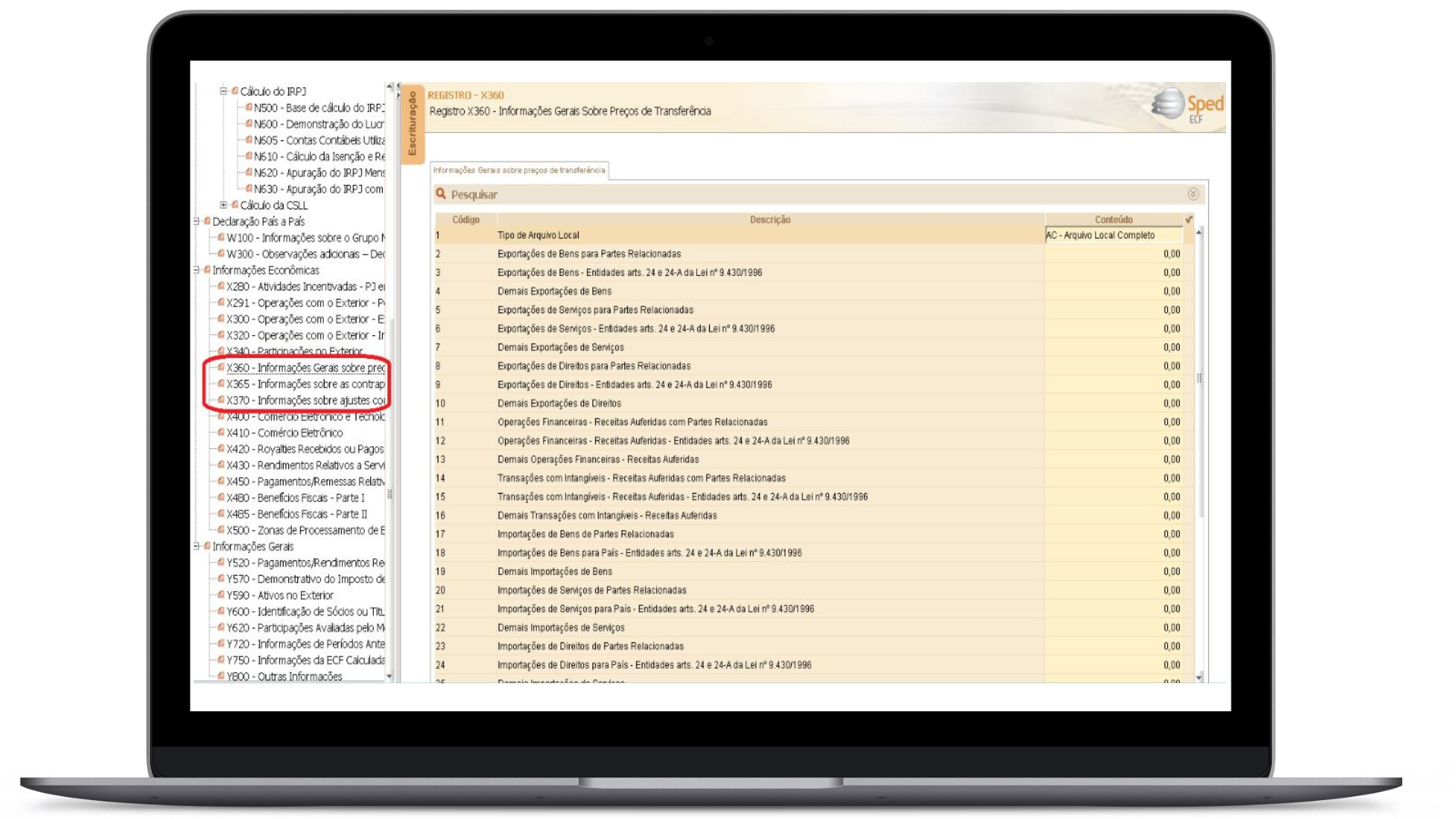Open X365 record in the tree

pyautogui.click(x=305, y=384)
